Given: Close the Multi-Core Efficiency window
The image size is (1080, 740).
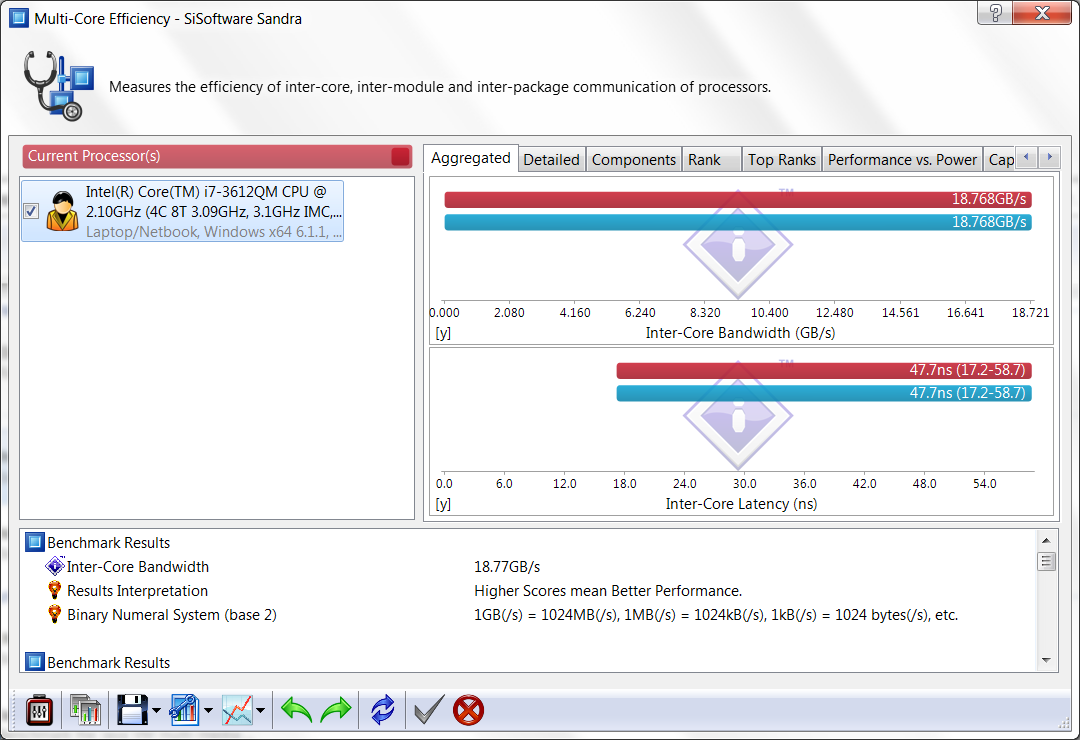Looking at the screenshot, I should (x=1042, y=12).
